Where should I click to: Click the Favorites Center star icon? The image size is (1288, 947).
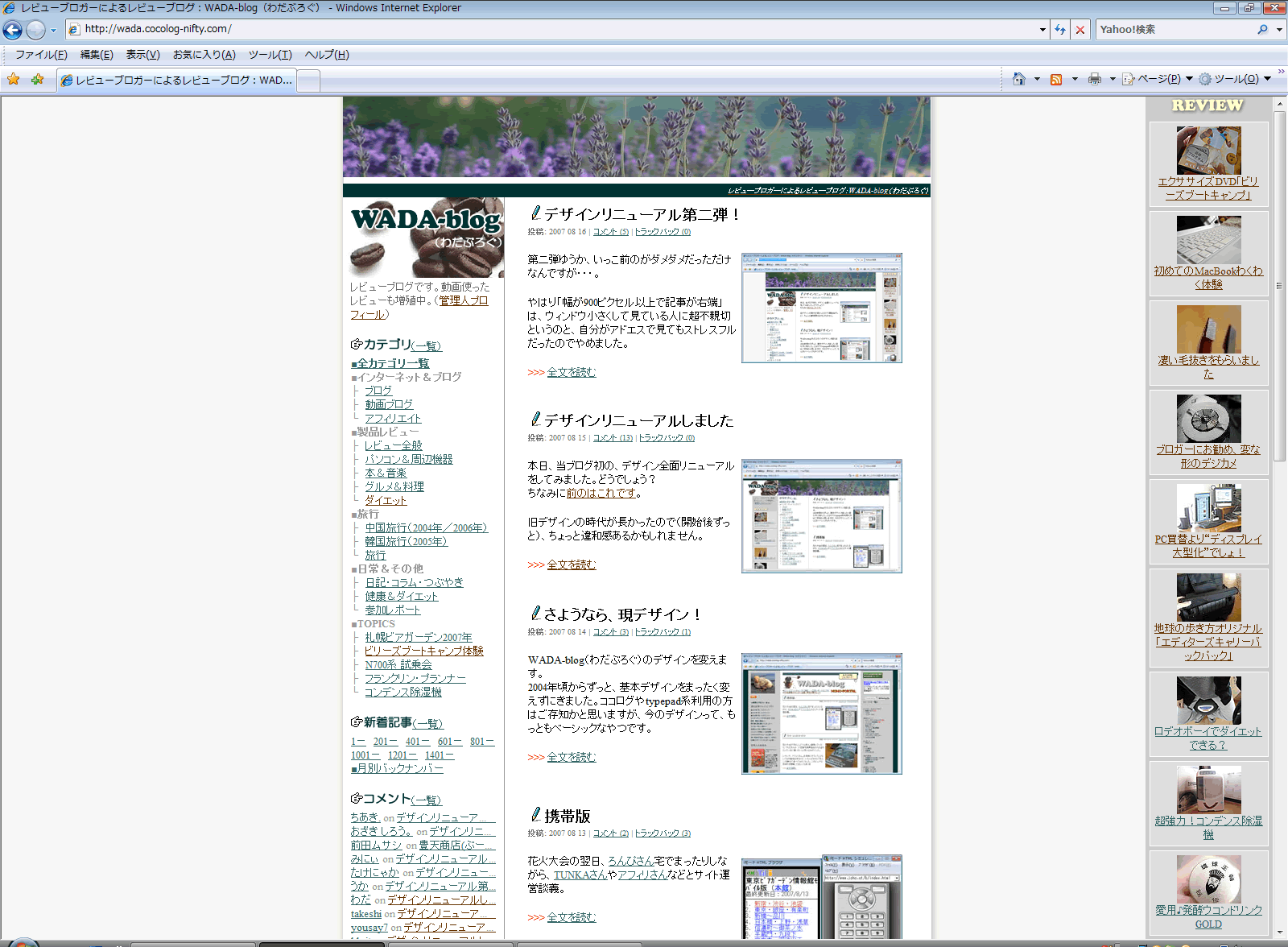14,79
